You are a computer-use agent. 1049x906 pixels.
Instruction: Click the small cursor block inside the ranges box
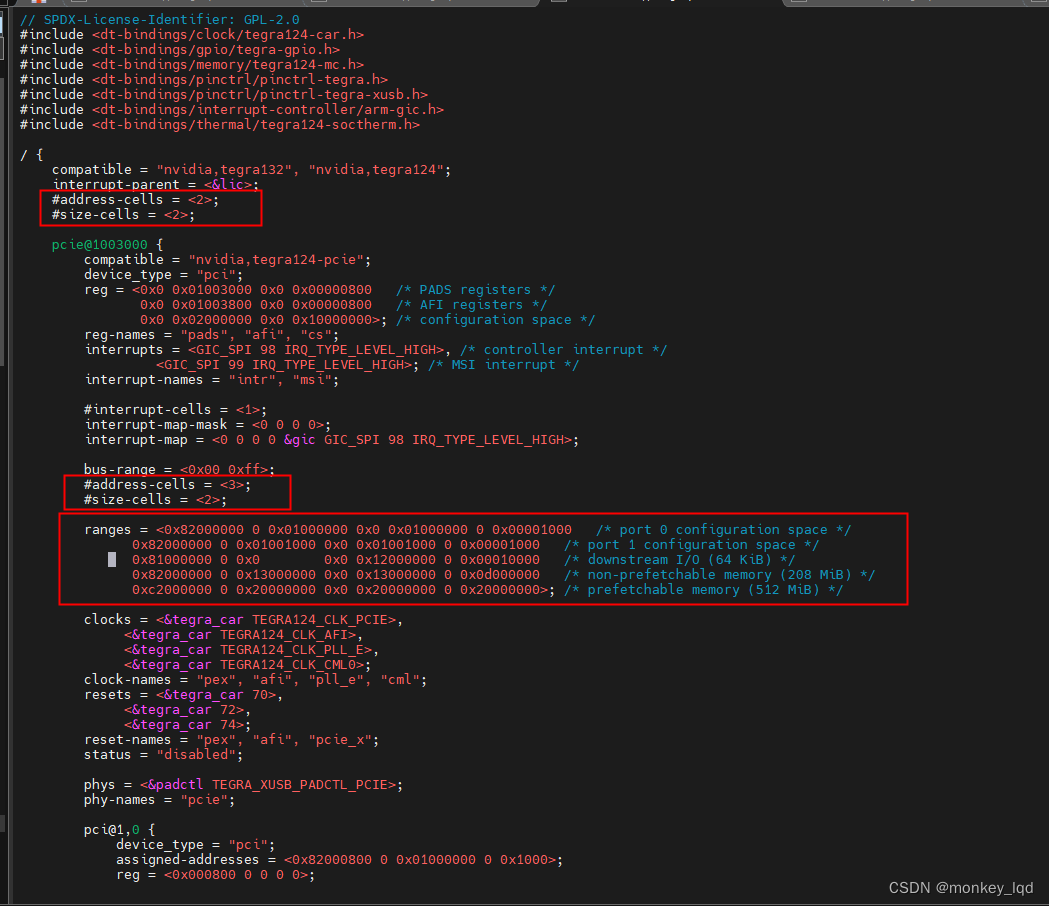(x=112, y=559)
